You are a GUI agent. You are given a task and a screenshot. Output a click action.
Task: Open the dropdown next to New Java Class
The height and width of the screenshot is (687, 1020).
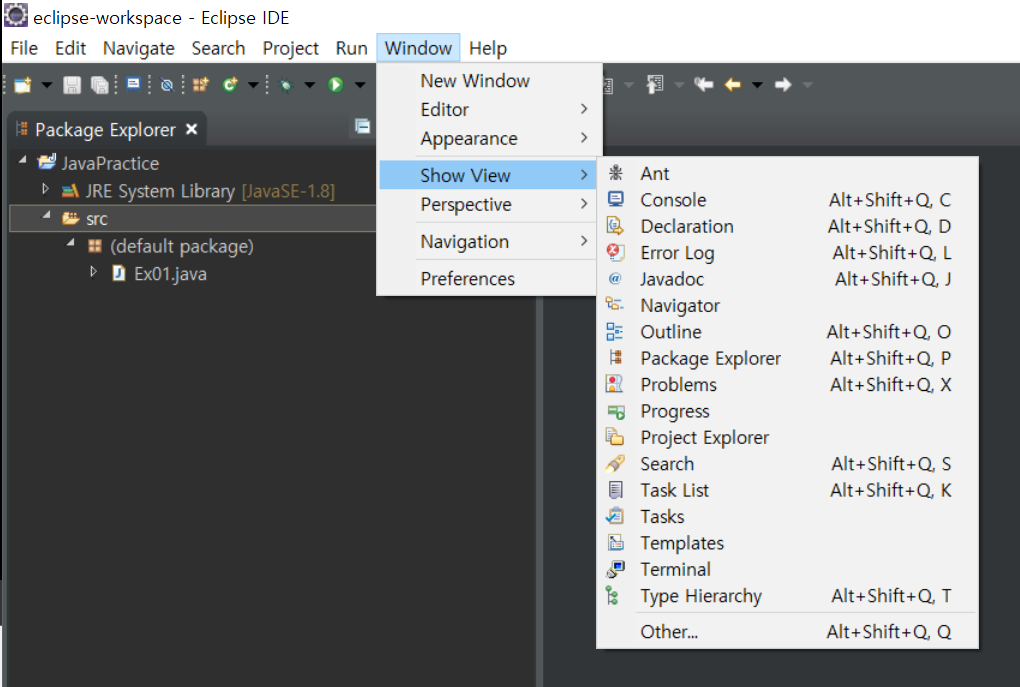253,85
